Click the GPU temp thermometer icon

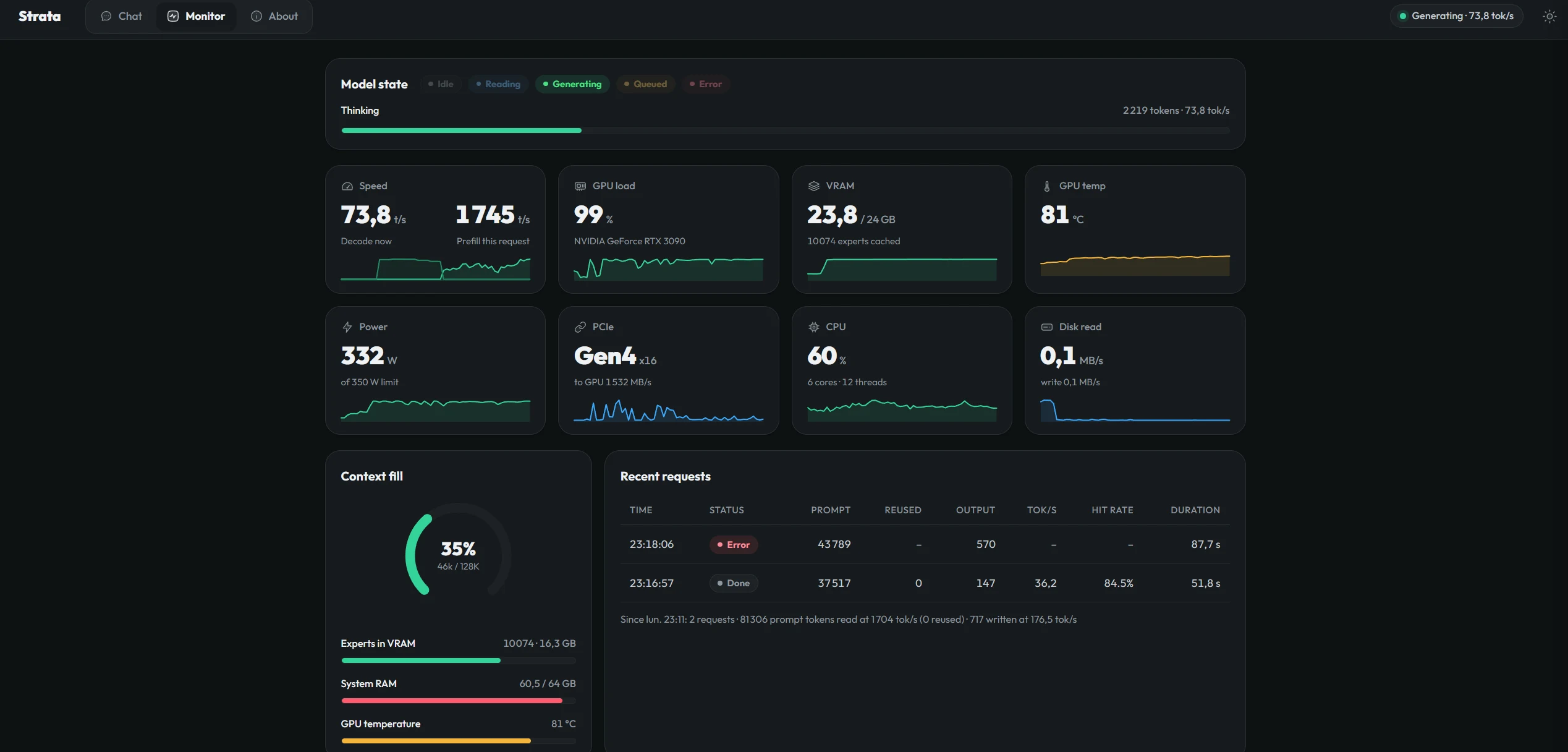pyautogui.click(x=1047, y=186)
